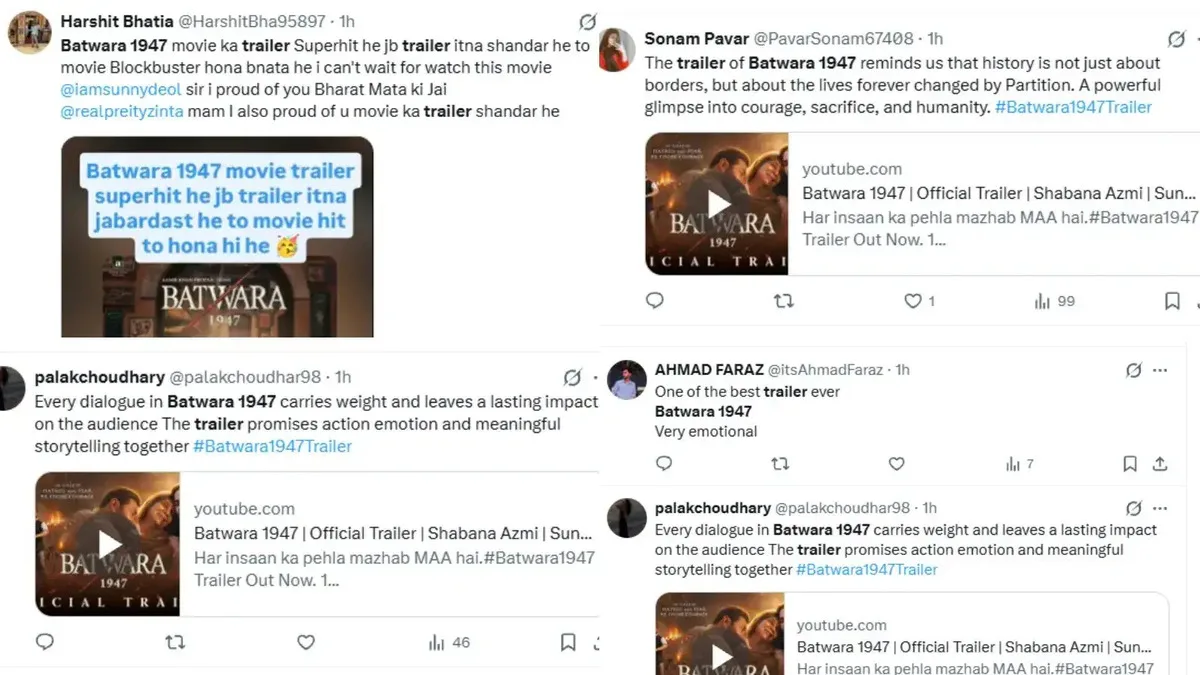Play YouTube trailer in Sonam Pavar's tweet

717,204
